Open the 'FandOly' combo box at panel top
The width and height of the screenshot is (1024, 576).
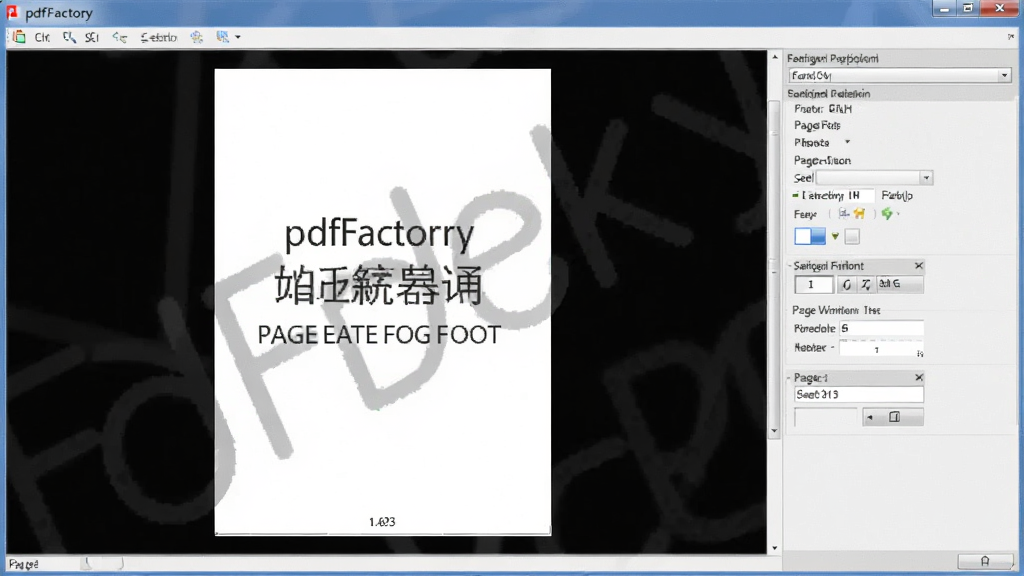click(900, 76)
